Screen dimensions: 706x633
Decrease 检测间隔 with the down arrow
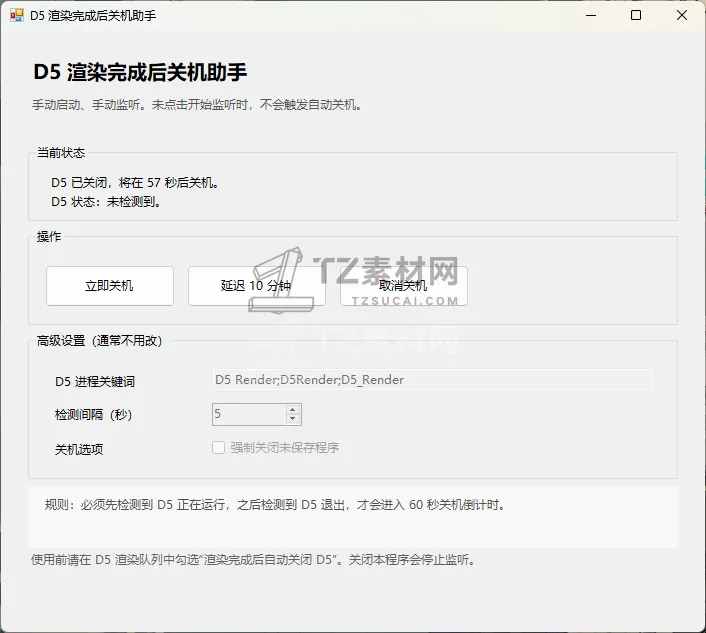(x=293, y=419)
